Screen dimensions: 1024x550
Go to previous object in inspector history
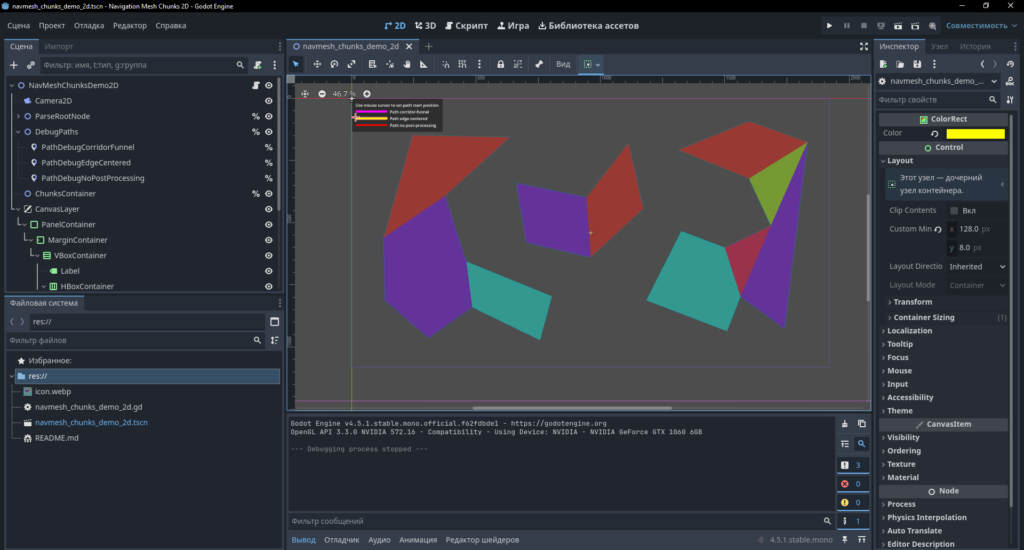(x=982, y=64)
